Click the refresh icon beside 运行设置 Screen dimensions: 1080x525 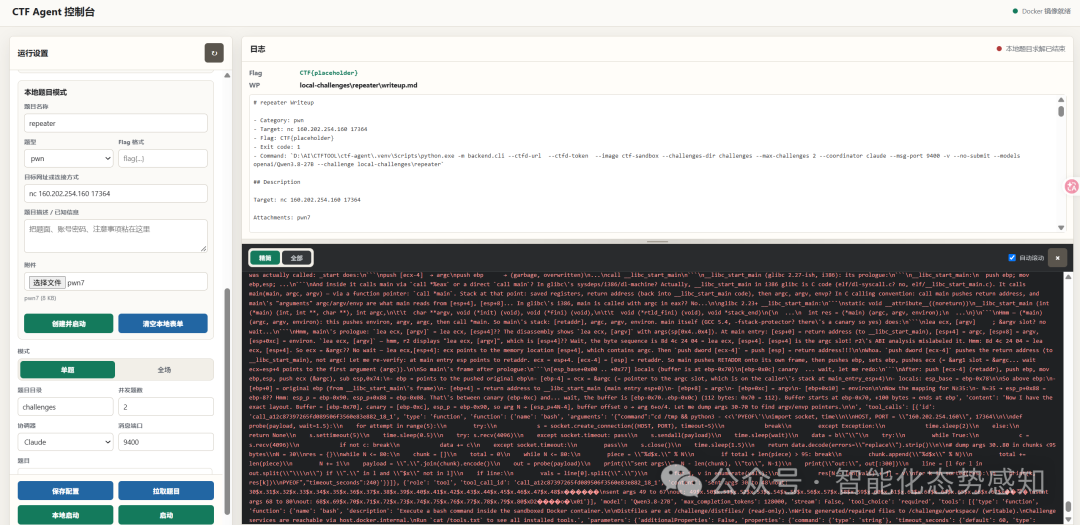(x=214, y=53)
